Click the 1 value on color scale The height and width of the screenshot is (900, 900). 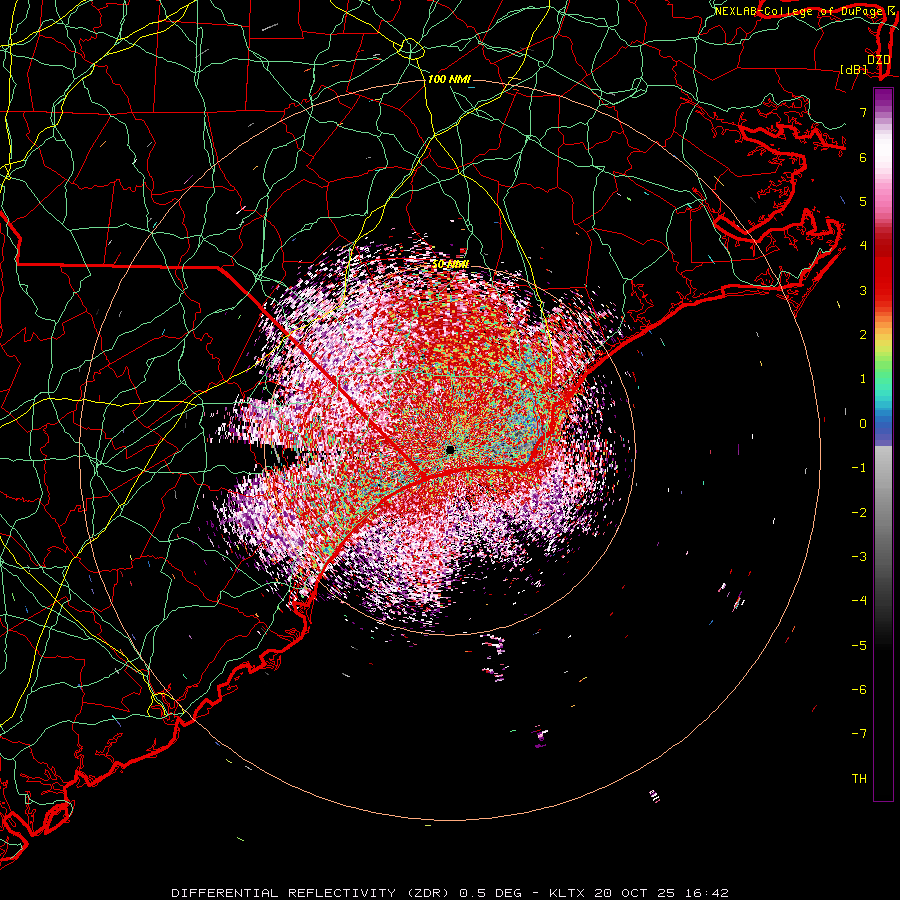click(x=863, y=379)
